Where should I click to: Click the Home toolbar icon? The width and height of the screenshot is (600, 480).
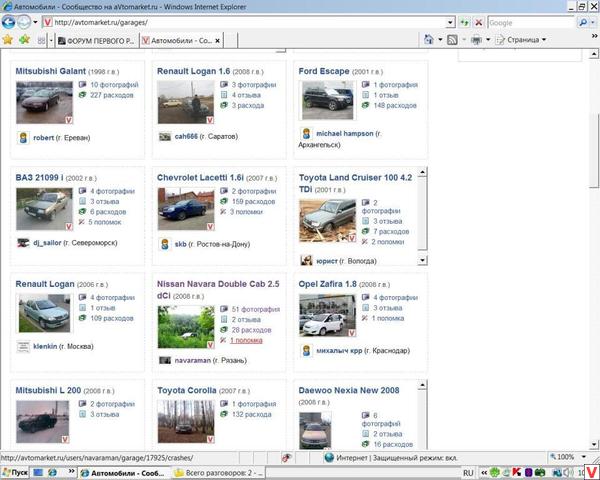[429, 39]
